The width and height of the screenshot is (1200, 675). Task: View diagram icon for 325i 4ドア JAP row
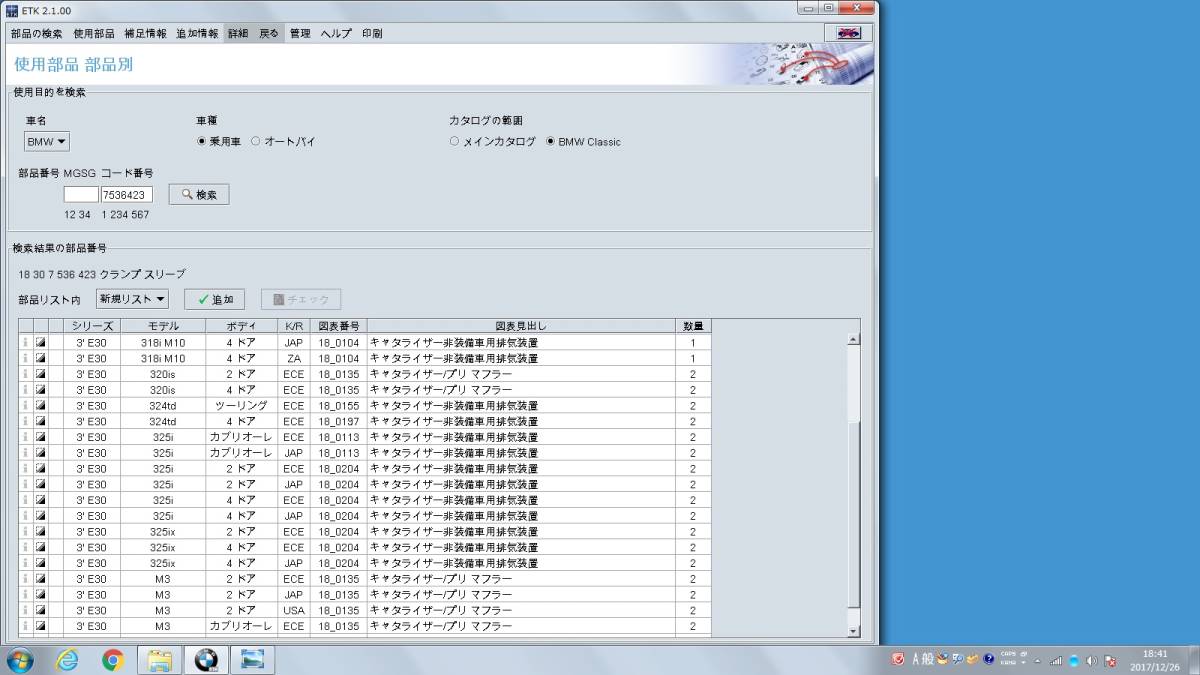pos(41,515)
